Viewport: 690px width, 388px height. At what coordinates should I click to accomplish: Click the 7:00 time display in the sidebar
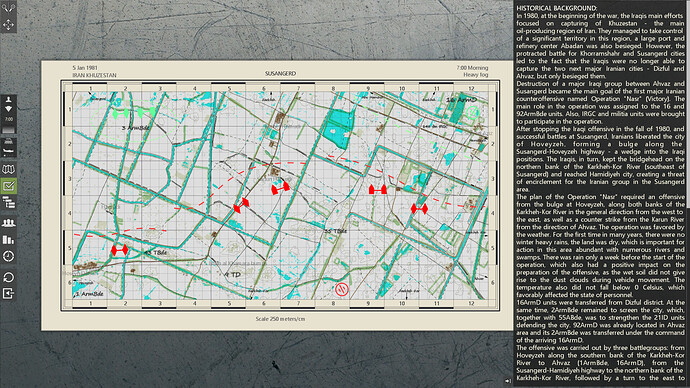point(8,119)
